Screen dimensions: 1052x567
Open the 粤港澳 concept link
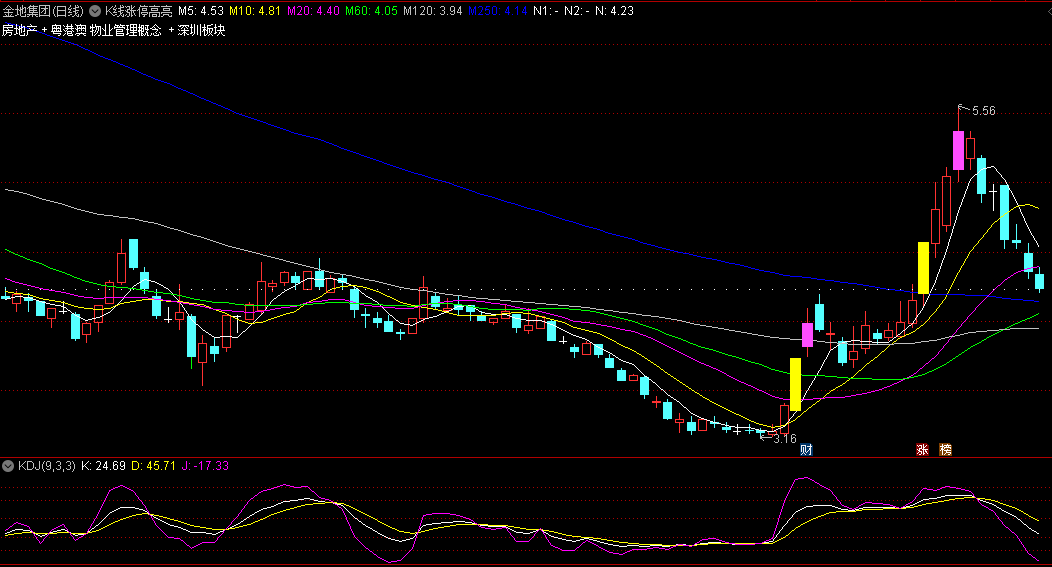[68, 30]
